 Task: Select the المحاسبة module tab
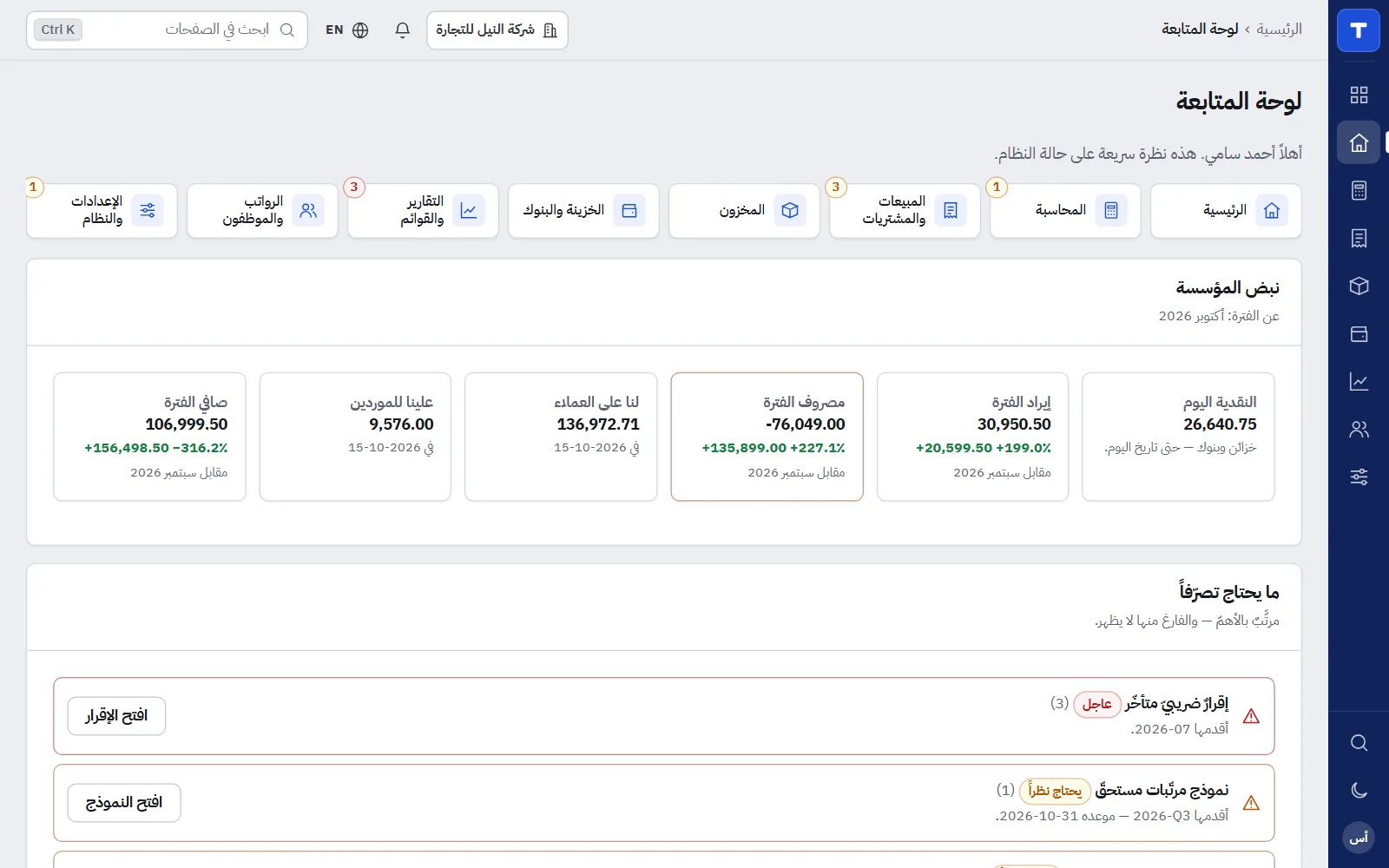pyautogui.click(x=1065, y=210)
